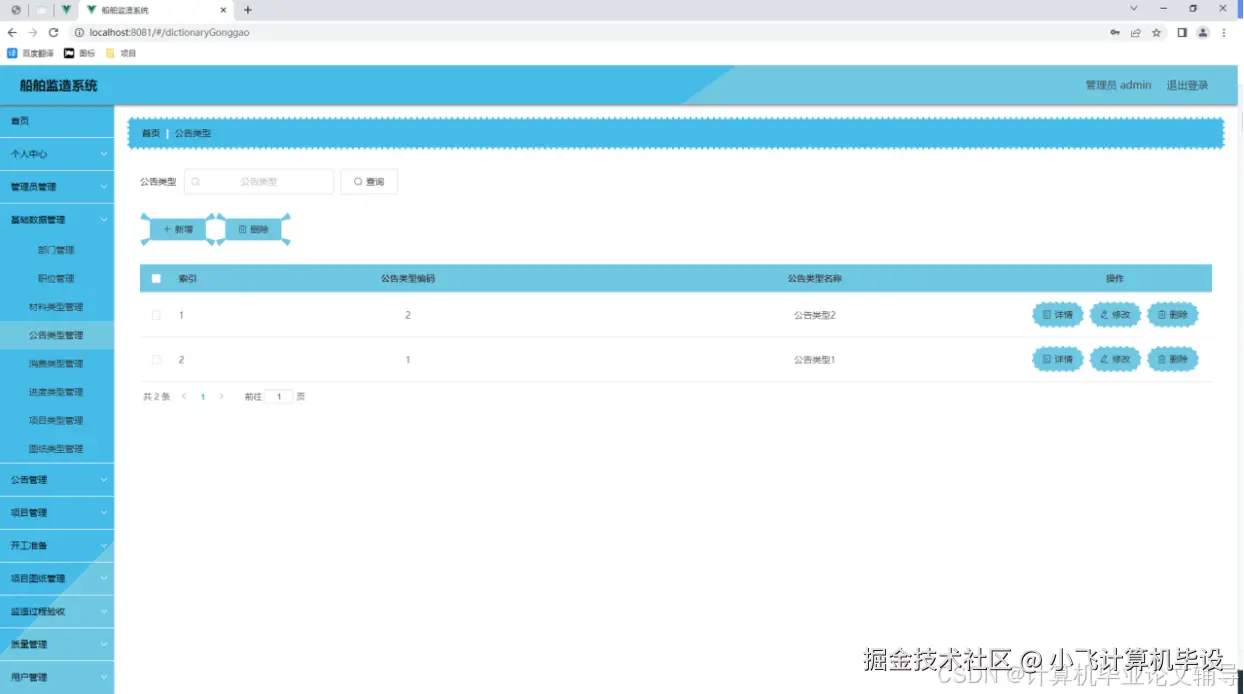This screenshot has width=1244, height=694.
Task: Close the 船舶监造系统 browser tab
Action: click(x=223, y=10)
